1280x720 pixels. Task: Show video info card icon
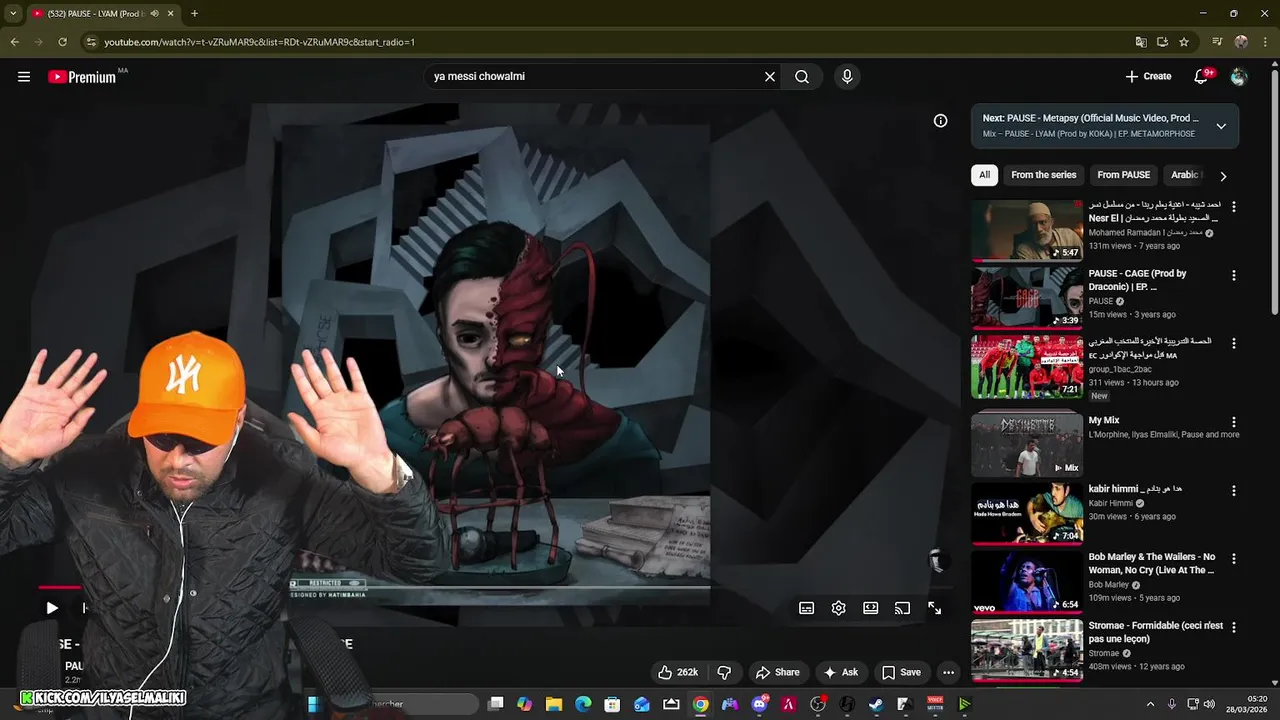(x=941, y=121)
